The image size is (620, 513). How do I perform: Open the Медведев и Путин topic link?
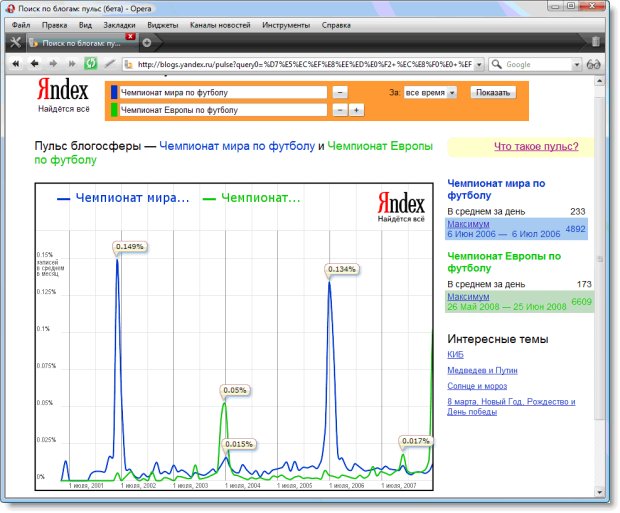pyautogui.click(x=482, y=370)
